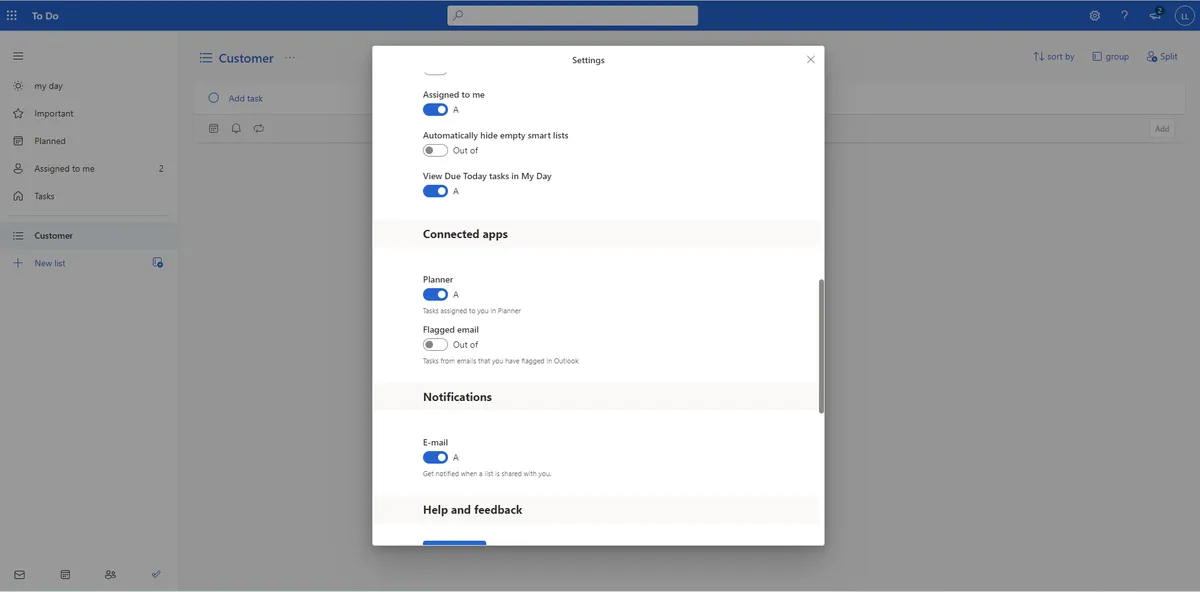Toggle the Flagged email switch
1200x592 pixels.
coord(435,344)
